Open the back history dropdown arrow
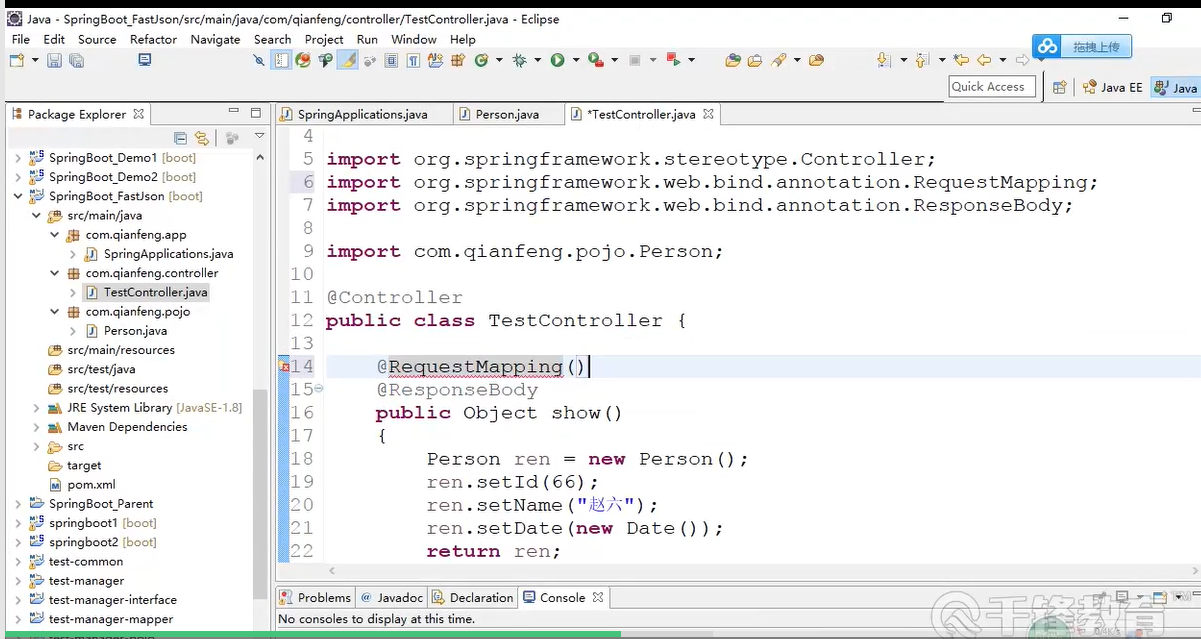Screen dimensions: 1201x639 click(x=1003, y=60)
